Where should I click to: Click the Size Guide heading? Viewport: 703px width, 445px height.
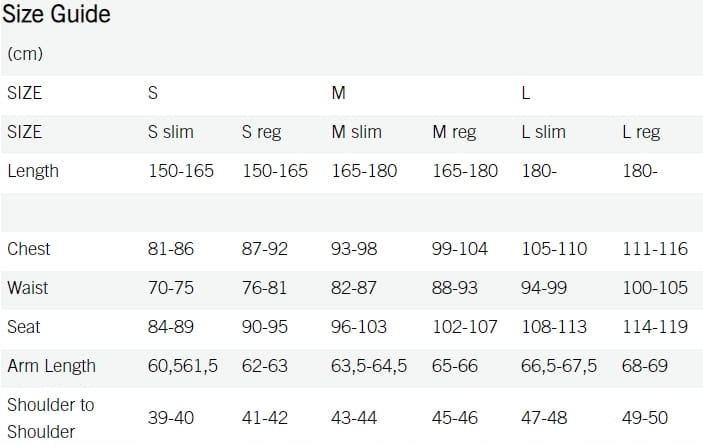57,15
